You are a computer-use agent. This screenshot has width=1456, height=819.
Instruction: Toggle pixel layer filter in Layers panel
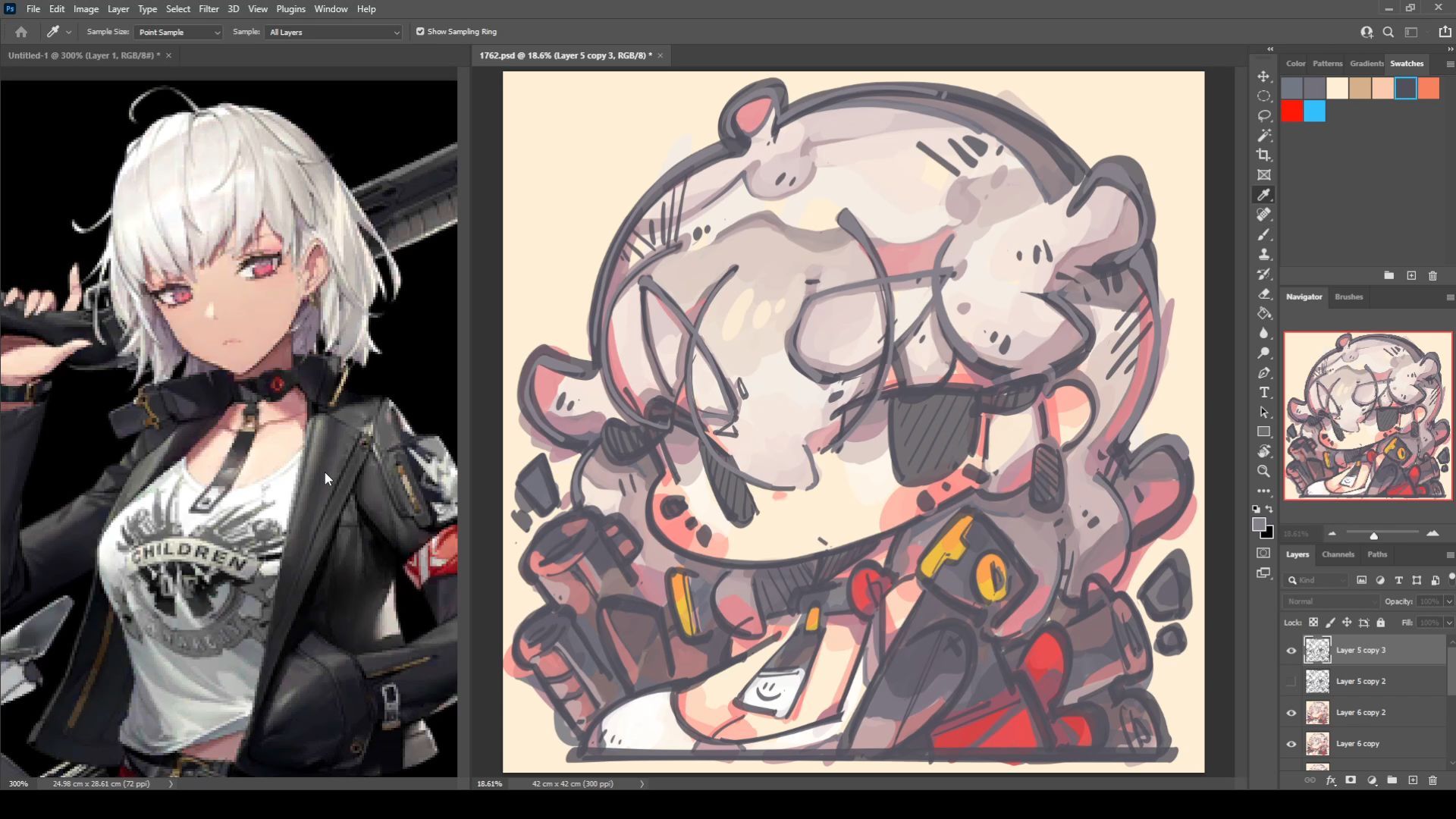1362,580
